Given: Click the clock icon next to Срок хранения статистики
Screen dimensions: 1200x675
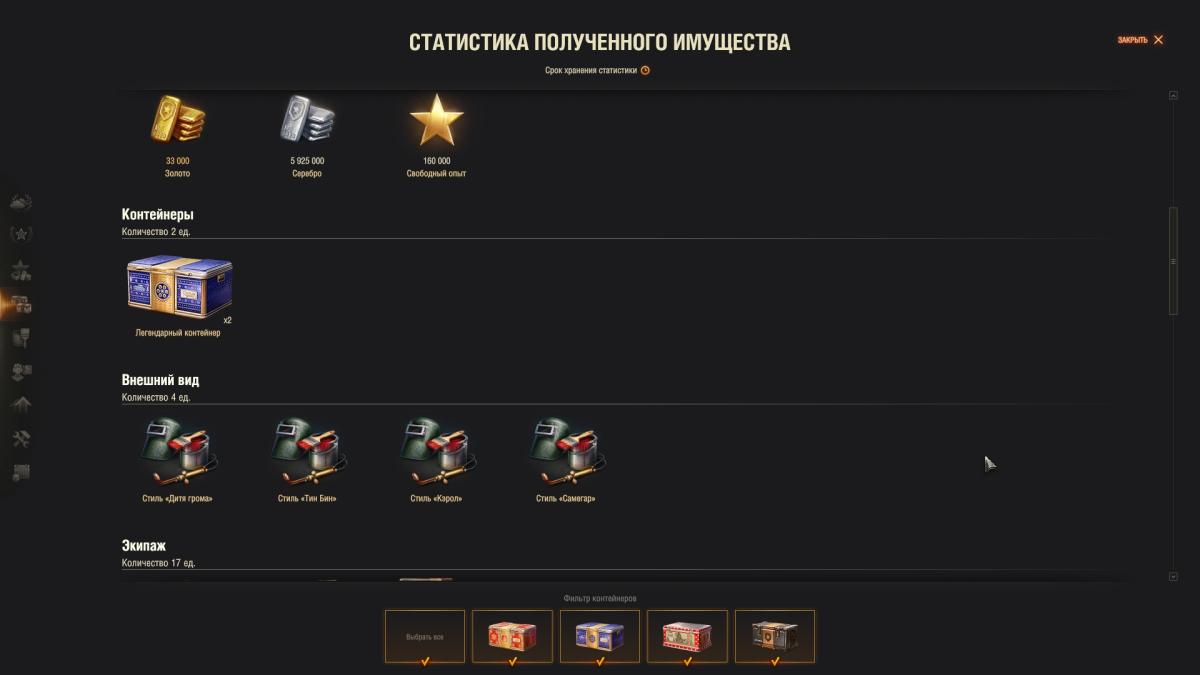Looking at the screenshot, I should coord(645,70).
